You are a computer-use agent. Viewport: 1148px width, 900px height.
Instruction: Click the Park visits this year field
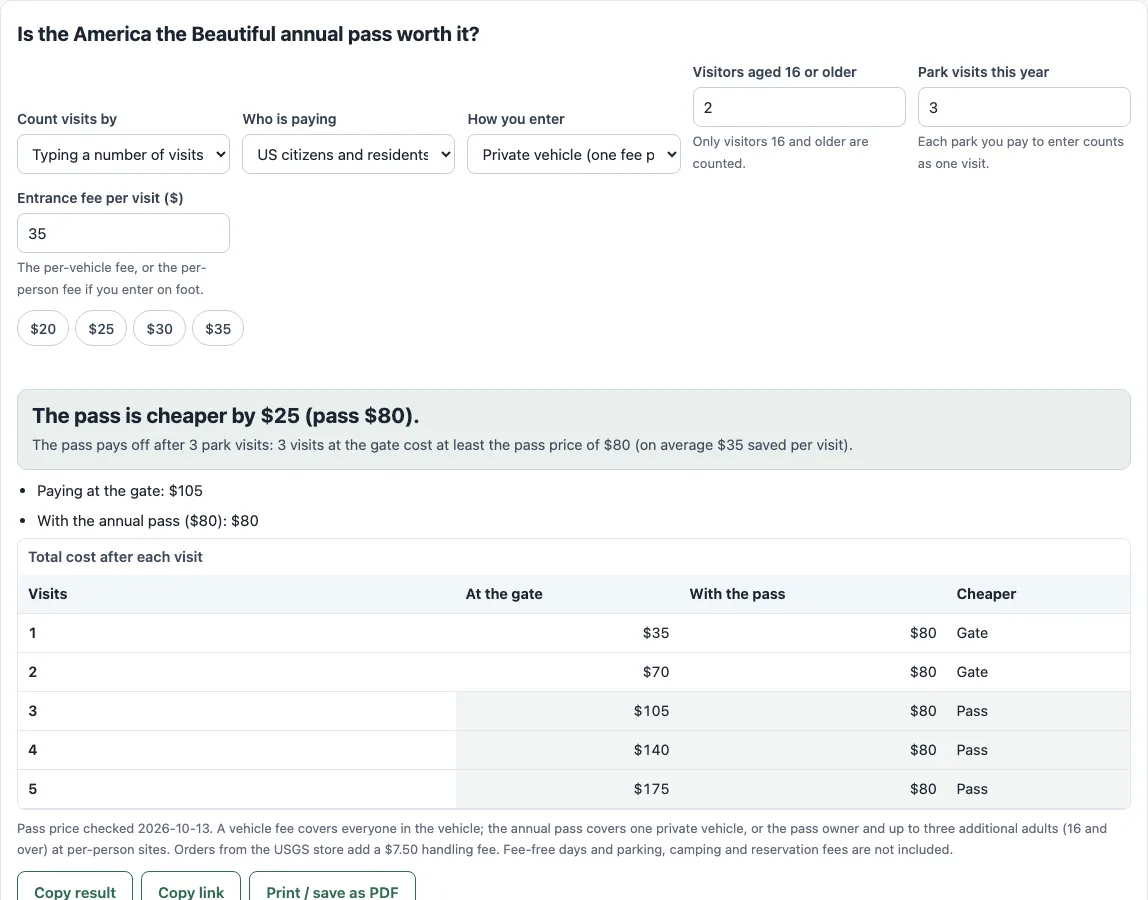point(1024,107)
